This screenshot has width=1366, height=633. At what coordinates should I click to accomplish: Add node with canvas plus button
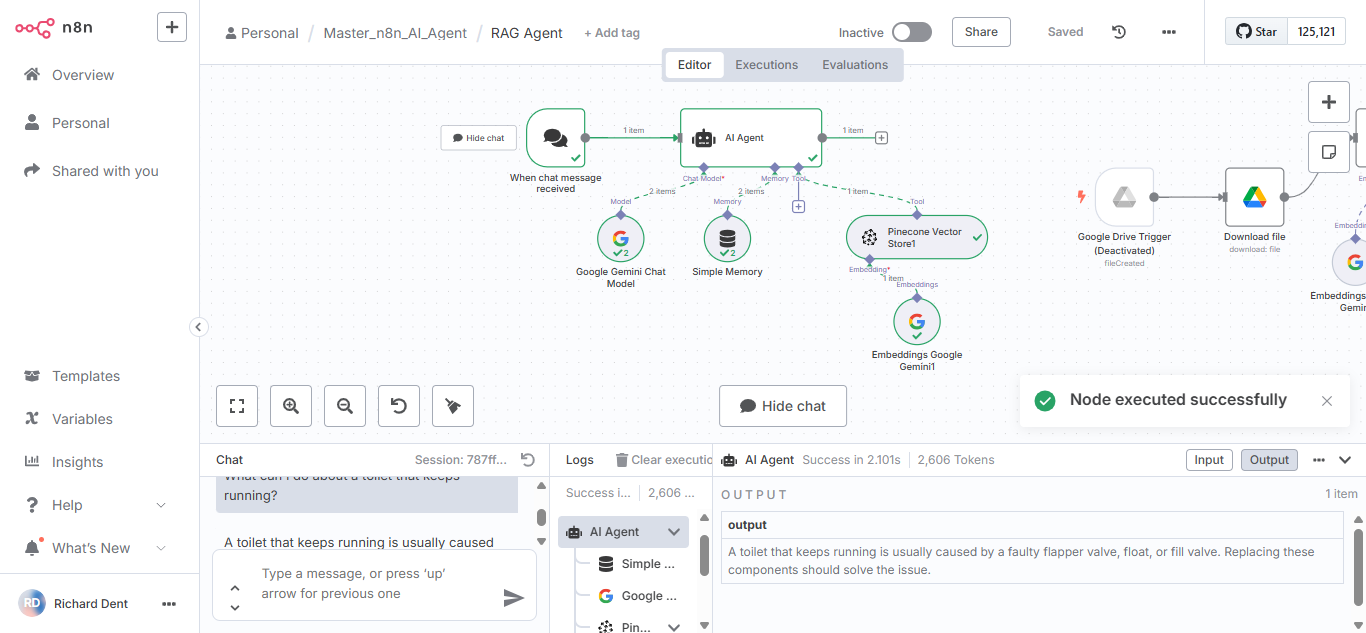click(x=1329, y=102)
